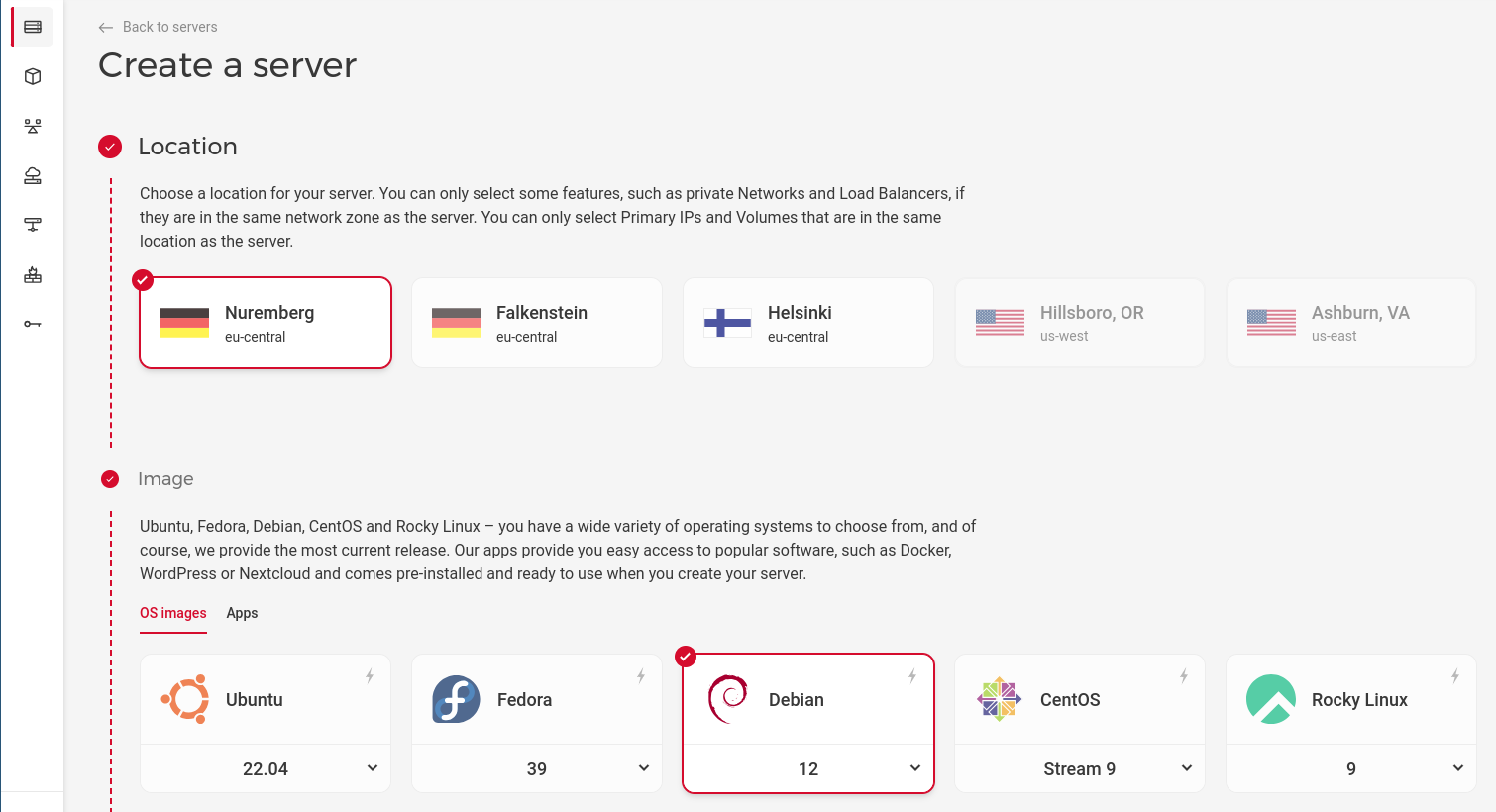This screenshot has width=1496, height=812.
Task: Open Security using the key icon
Action: tap(31, 323)
